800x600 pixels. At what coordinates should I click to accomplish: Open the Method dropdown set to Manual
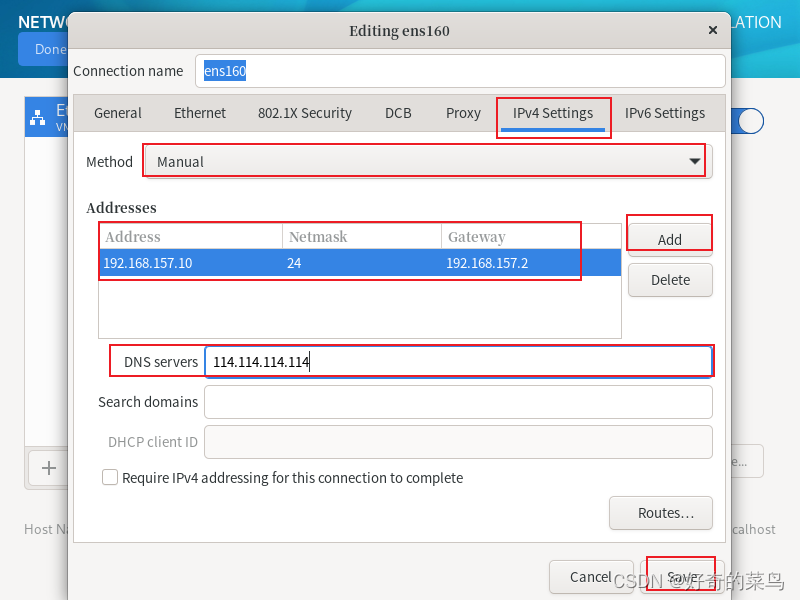pyautogui.click(x=428, y=162)
